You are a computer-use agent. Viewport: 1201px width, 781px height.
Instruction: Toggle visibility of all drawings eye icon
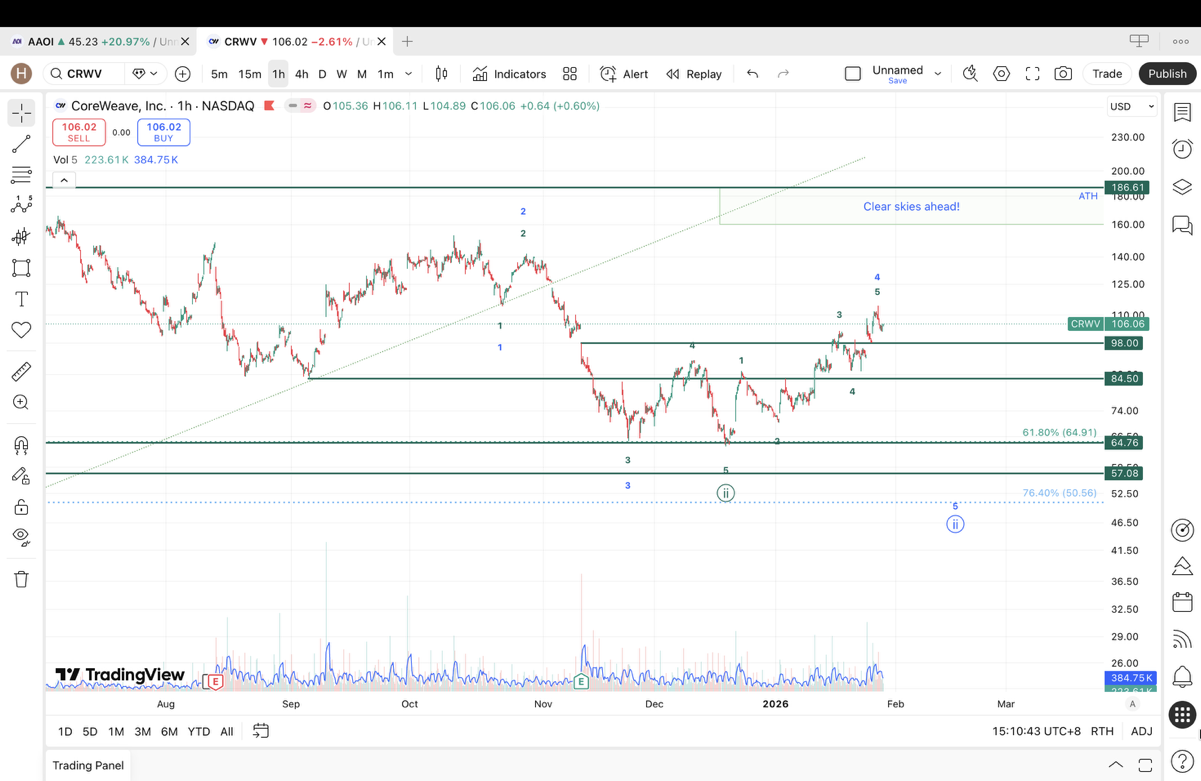[21, 537]
